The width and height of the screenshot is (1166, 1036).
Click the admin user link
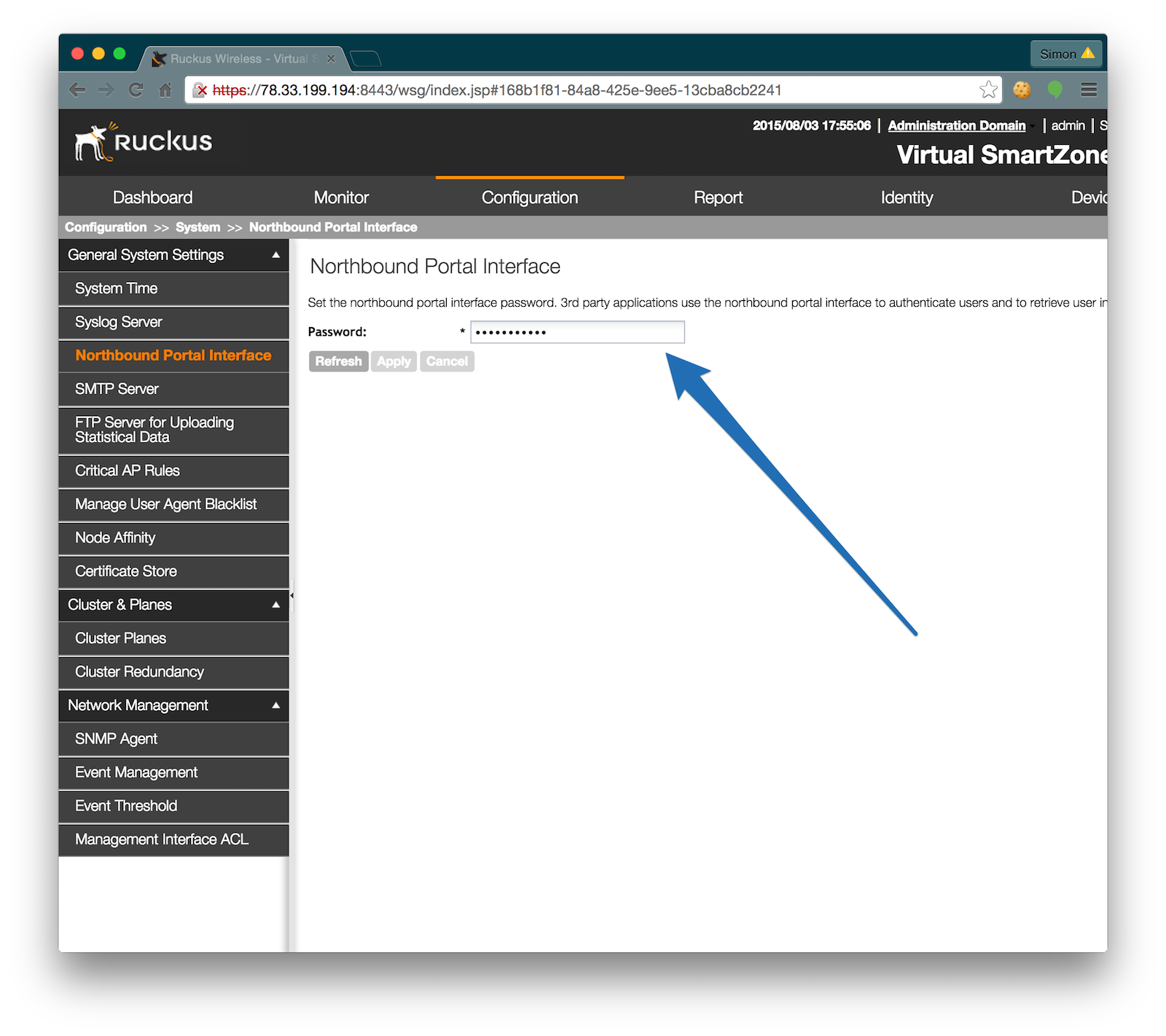1068,125
